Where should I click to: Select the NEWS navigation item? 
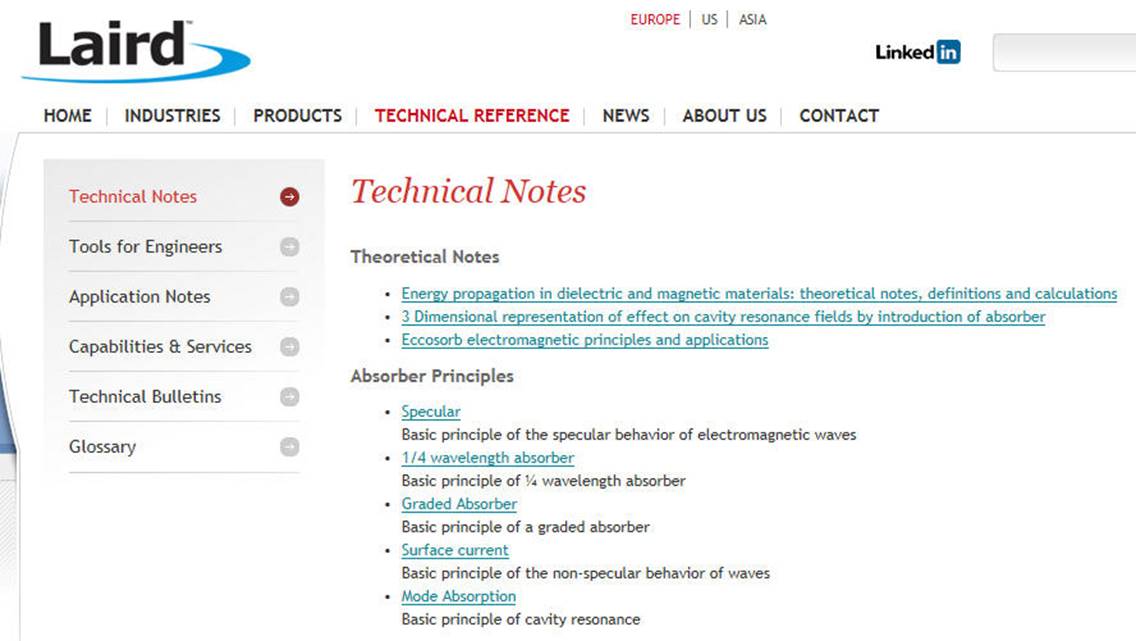pos(626,116)
